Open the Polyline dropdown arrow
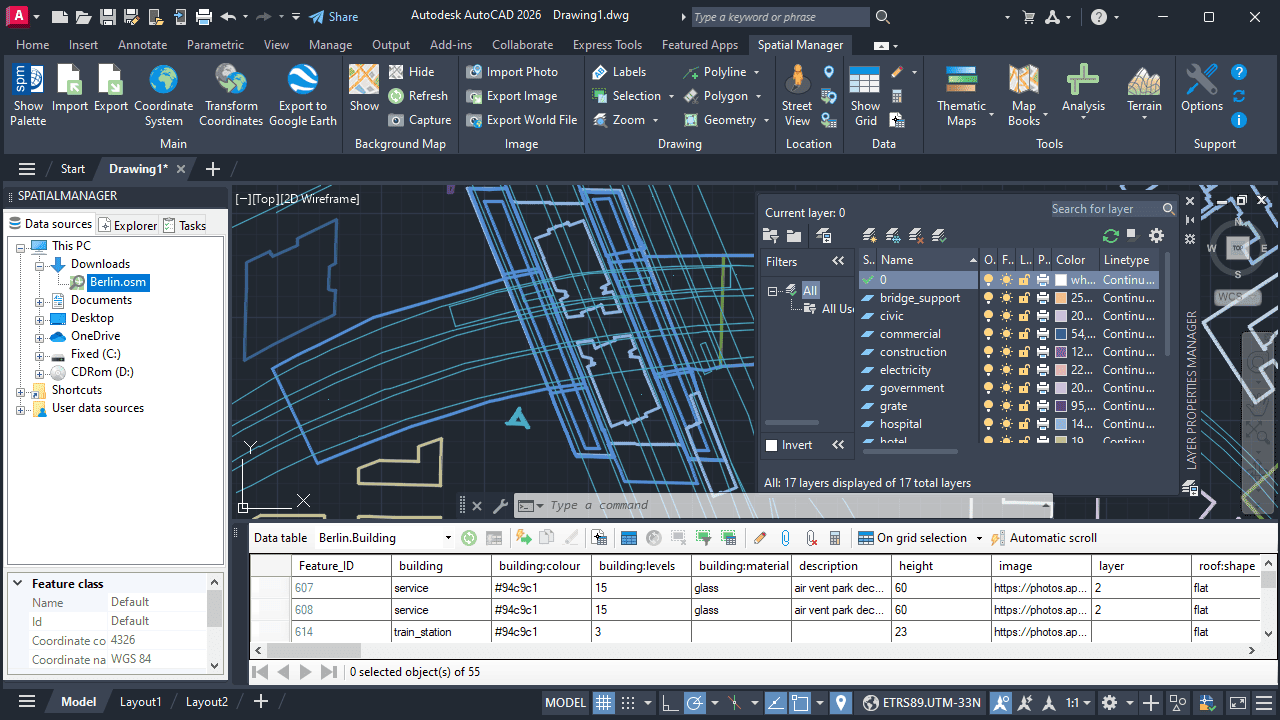Image resolution: width=1280 pixels, height=720 pixels. (756, 72)
